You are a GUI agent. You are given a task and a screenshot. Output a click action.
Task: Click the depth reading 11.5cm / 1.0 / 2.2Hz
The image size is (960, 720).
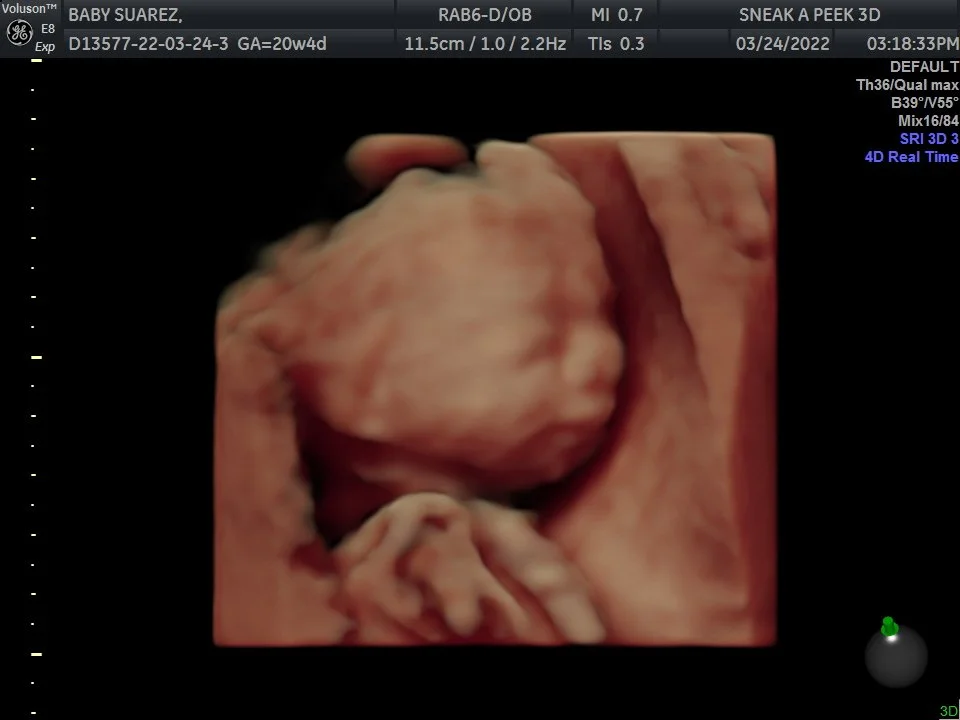pos(485,44)
